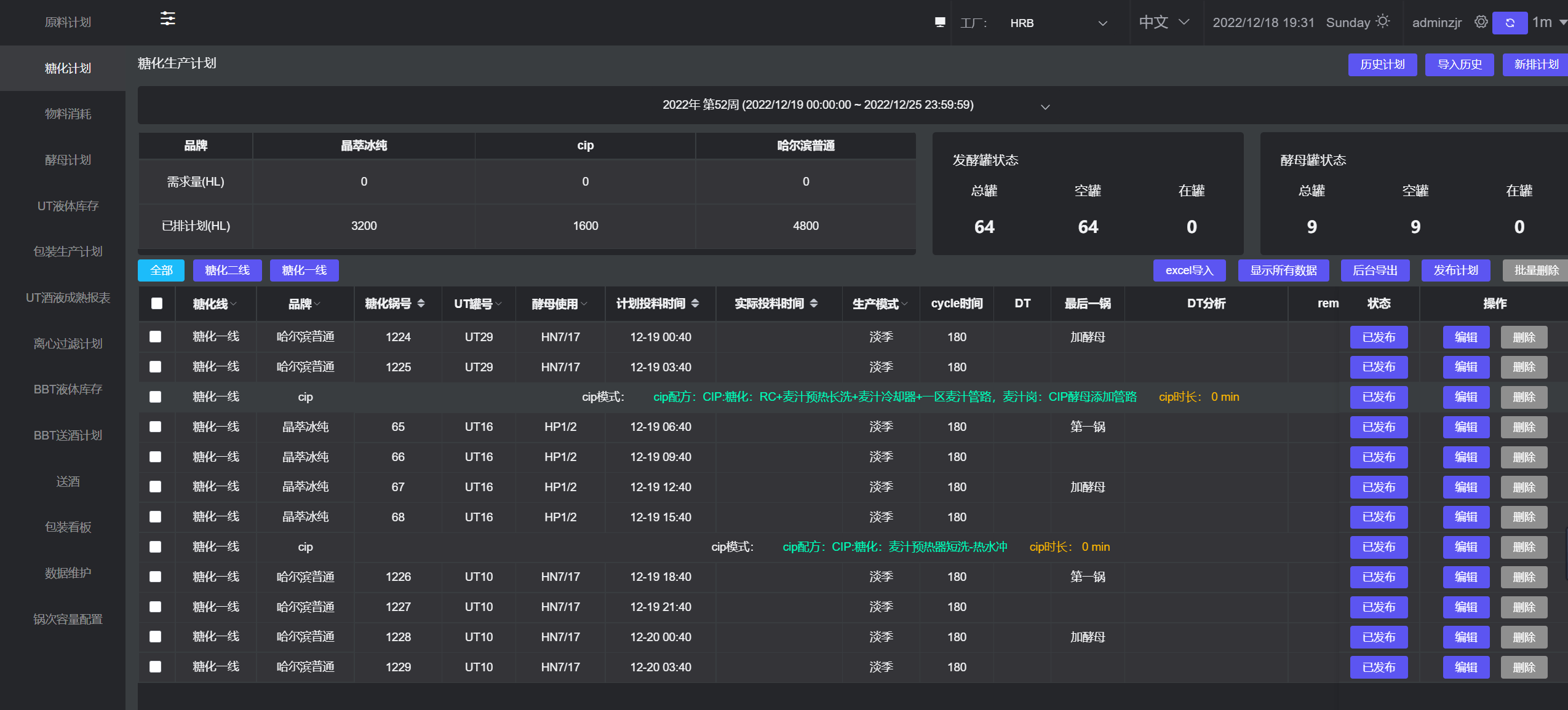Check the first cip row checkbox

click(156, 397)
